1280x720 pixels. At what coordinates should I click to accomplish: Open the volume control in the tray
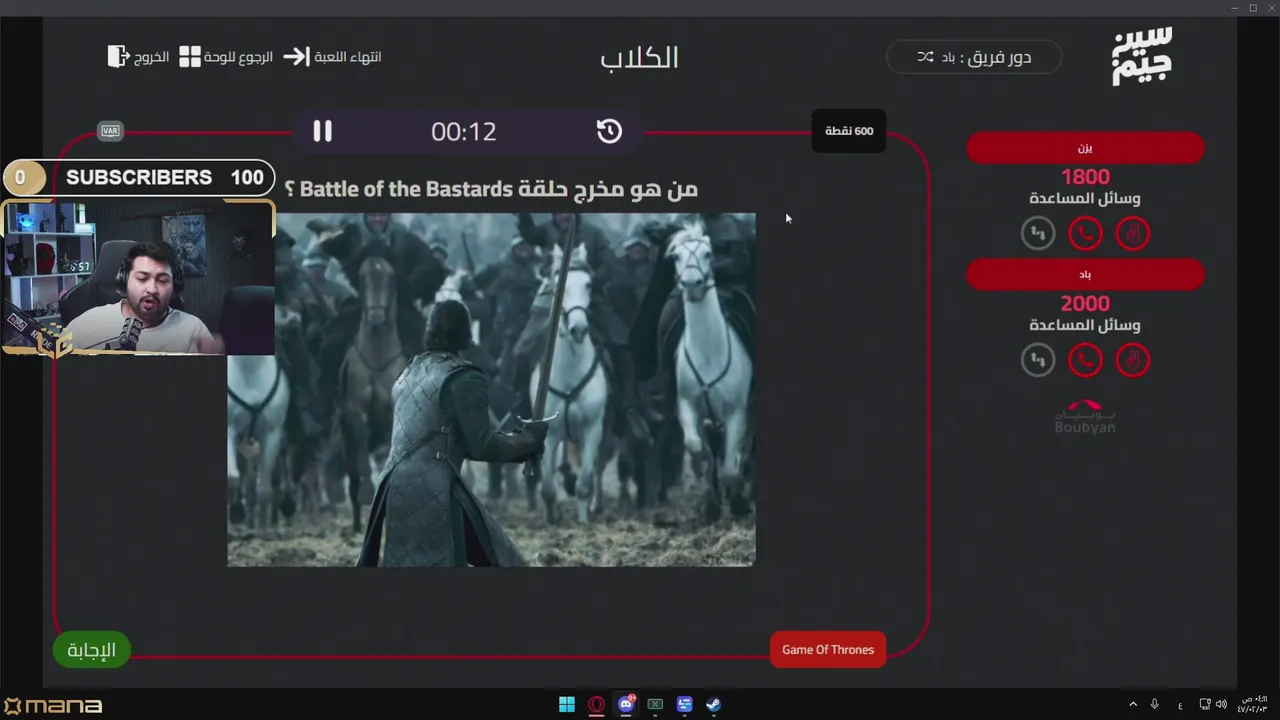tap(1221, 704)
